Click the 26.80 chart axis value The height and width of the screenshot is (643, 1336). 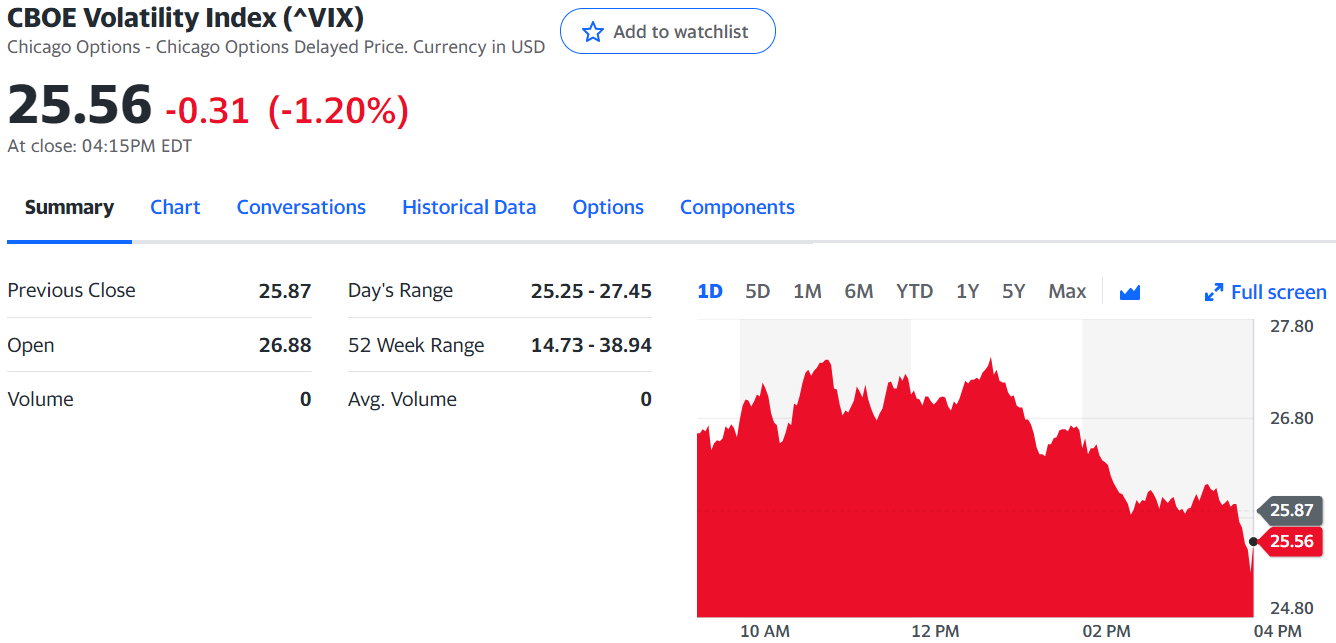tap(1291, 418)
